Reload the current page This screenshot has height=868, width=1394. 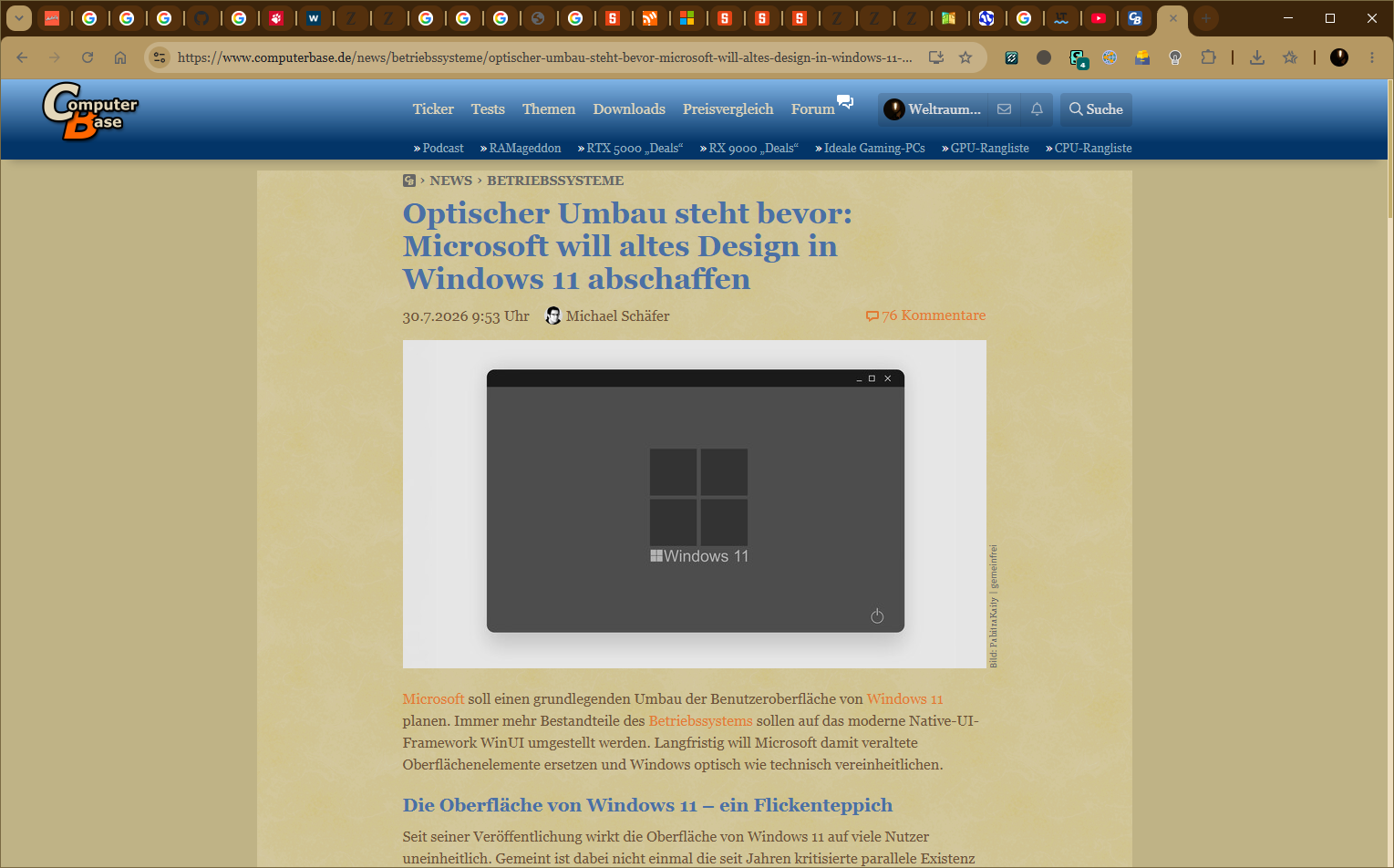coord(88,57)
